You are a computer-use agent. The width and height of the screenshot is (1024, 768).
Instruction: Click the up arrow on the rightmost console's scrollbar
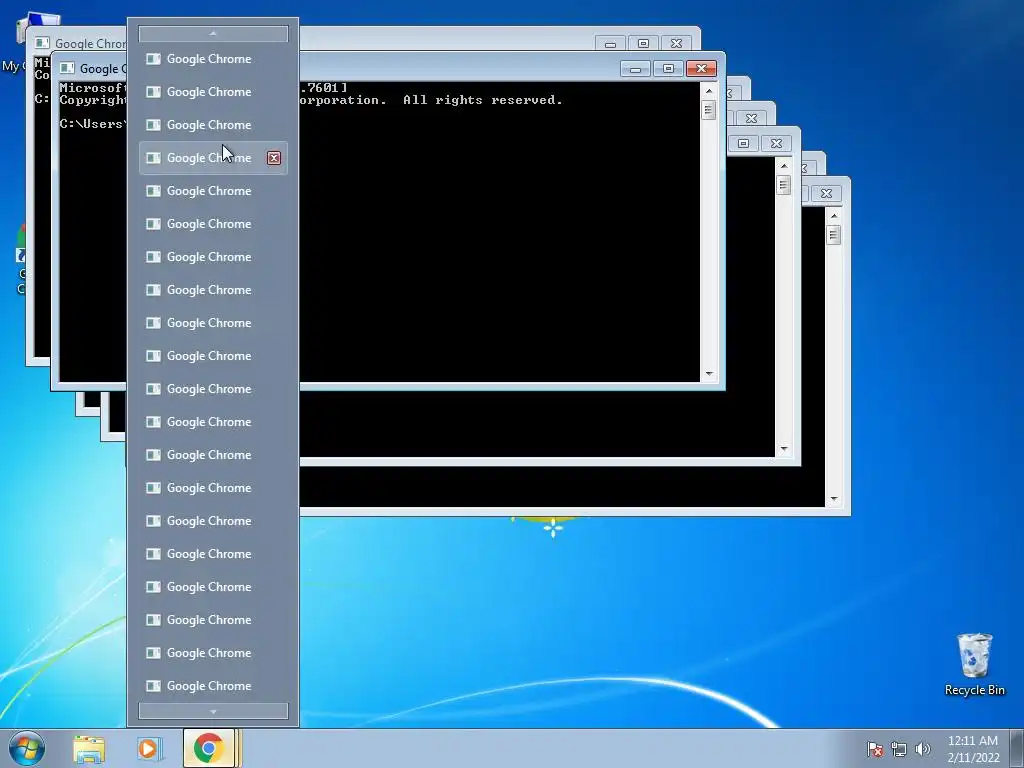click(834, 216)
